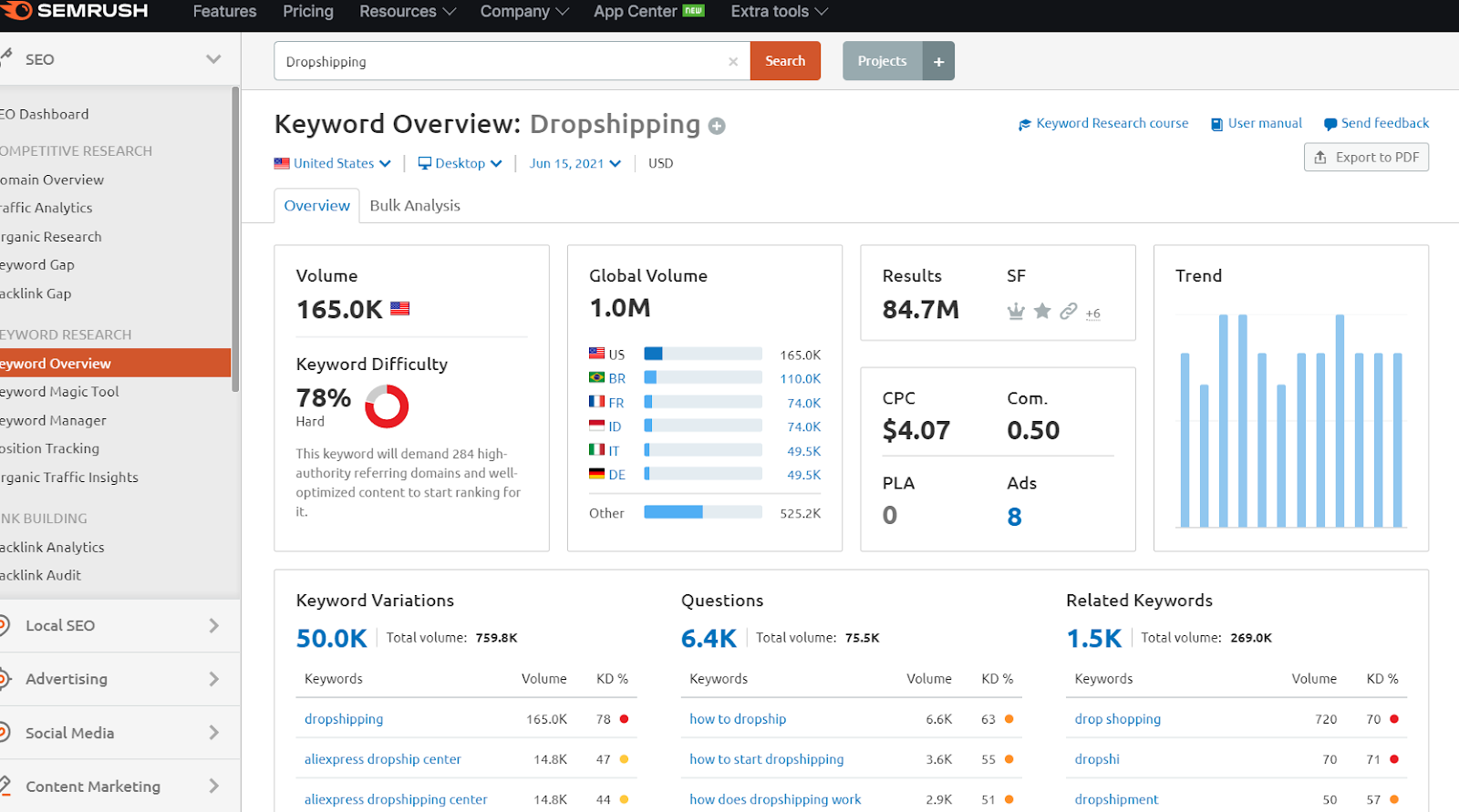
Task: Click the drop shopping related keyword
Action: point(1118,719)
